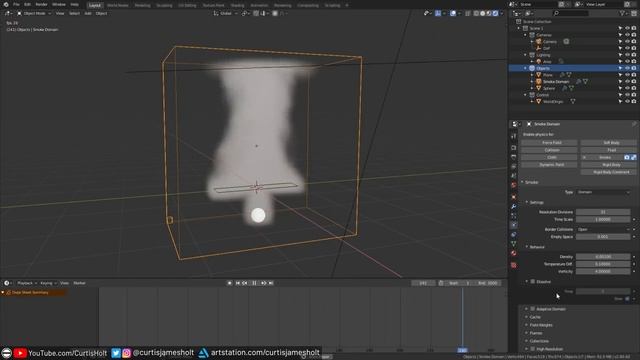Viewport: 640px width, 360px height.
Task: Click the Blender logo icon
Action: [x=6, y=4]
